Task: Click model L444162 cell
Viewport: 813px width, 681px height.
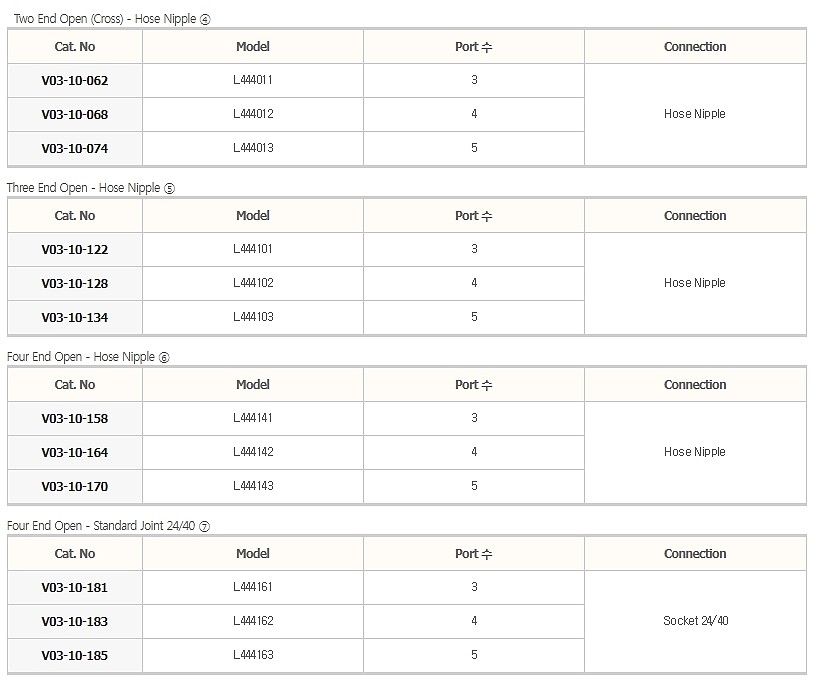Action: 253,621
